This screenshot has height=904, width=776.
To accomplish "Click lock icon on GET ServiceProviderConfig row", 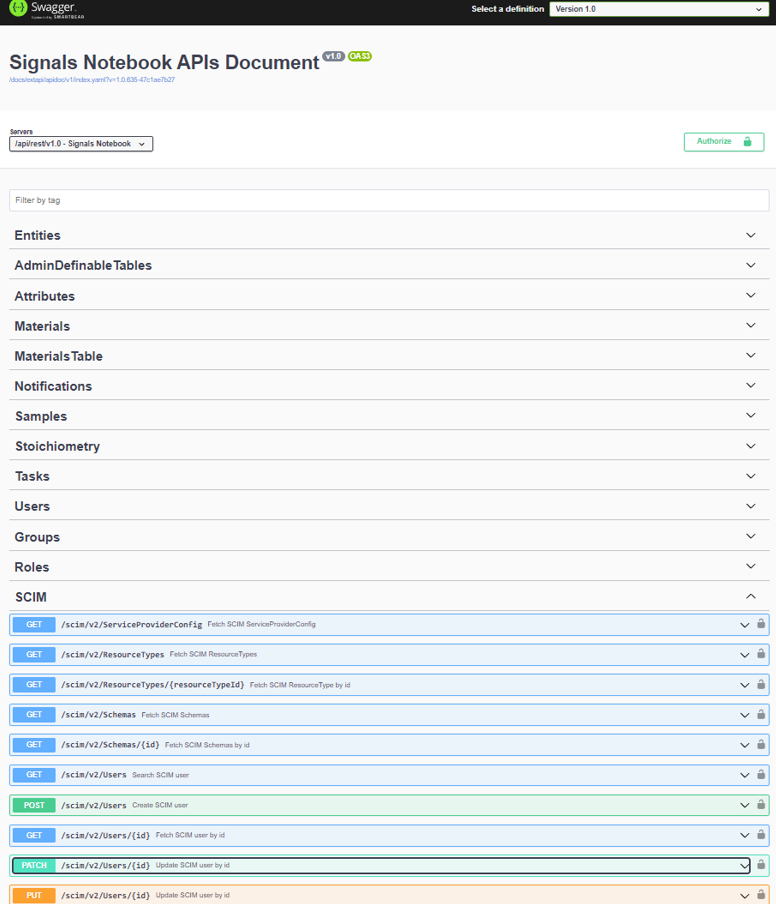I will [761, 624].
